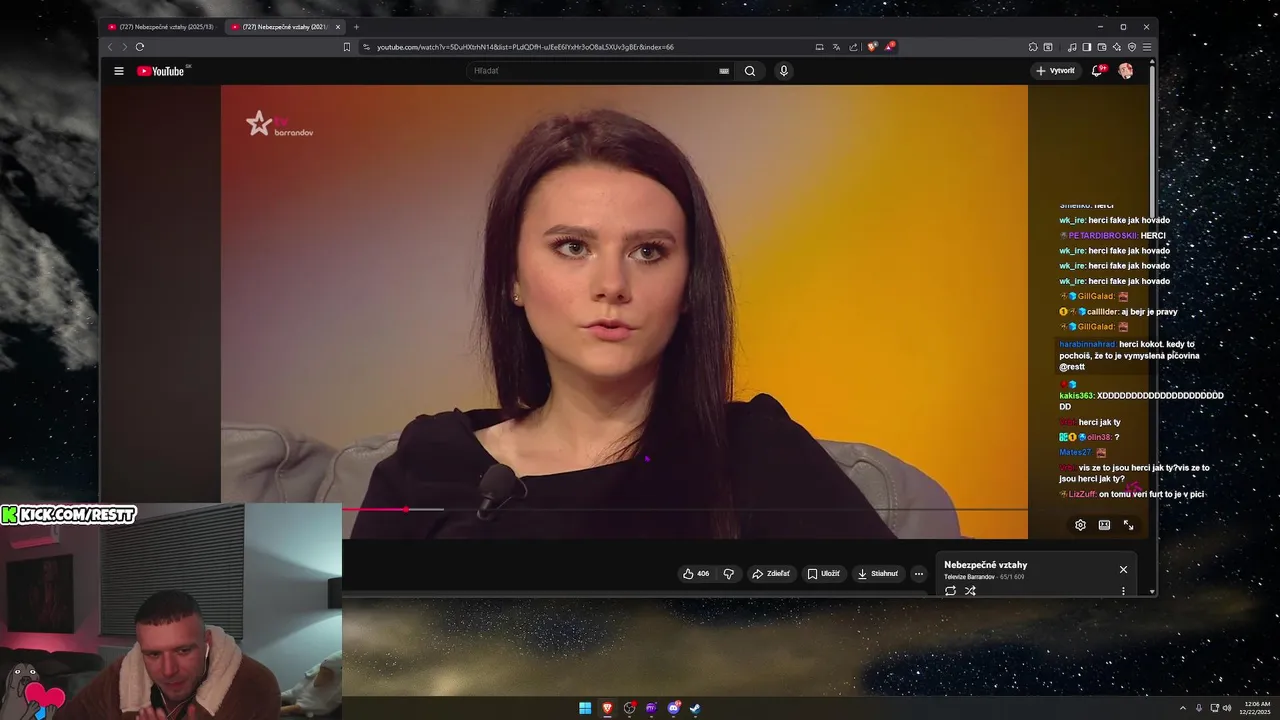Click the search magnifier button
The image size is (1280, 720).
[x=750, y=71]
